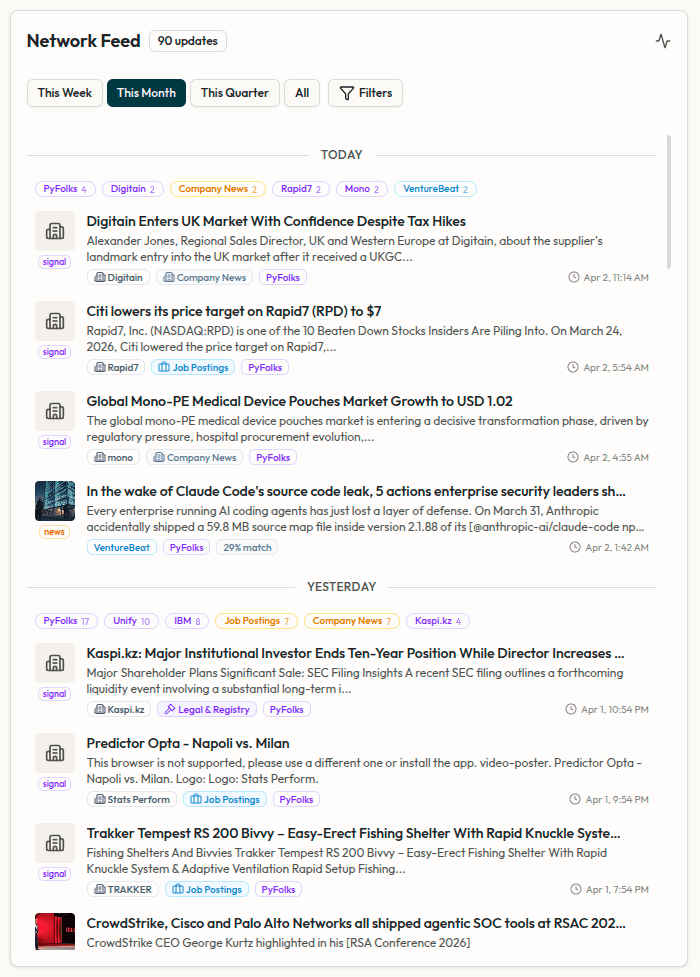Click the Legal & Registry tag
Viewport: 700px width, 977px height.
(x=207, y=710)
